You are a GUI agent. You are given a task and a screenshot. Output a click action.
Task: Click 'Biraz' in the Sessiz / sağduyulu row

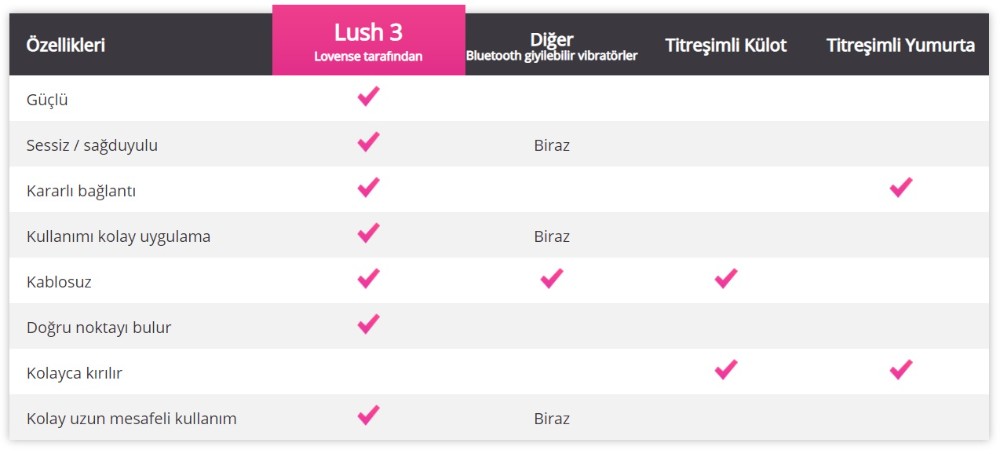(552, 146)
